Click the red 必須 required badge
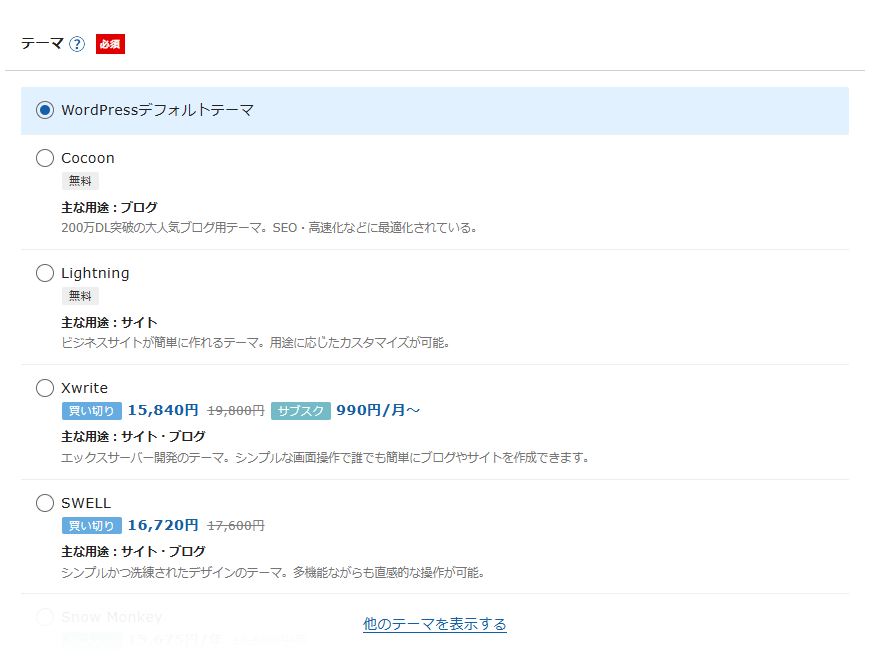 pos(110,44)
